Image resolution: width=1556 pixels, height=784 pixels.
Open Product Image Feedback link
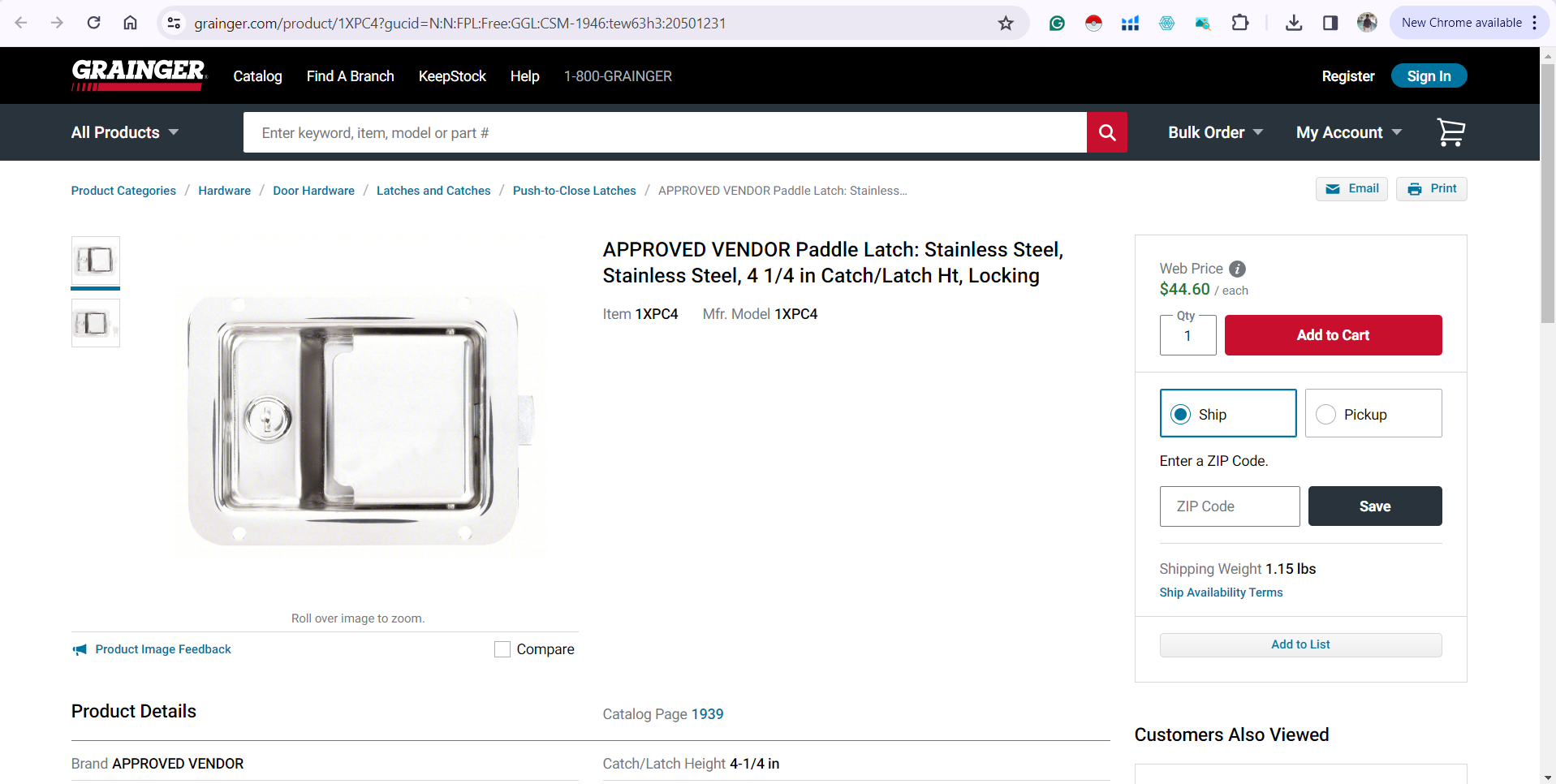(163, 649)
